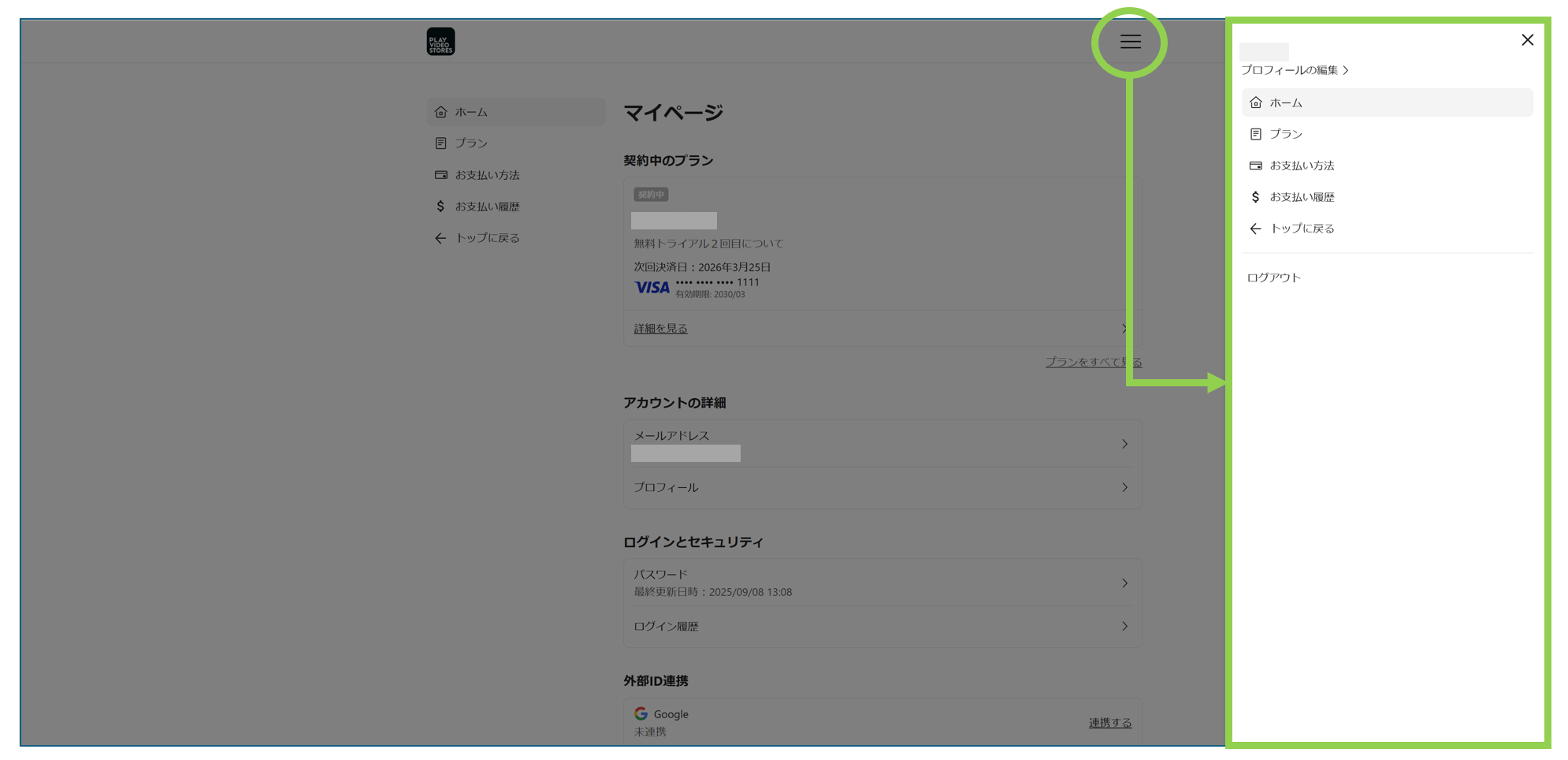Viewport: 1568px width, 760px height.
Task: Click the プランをすべて見る link
Action: [x=1093, y=362]
